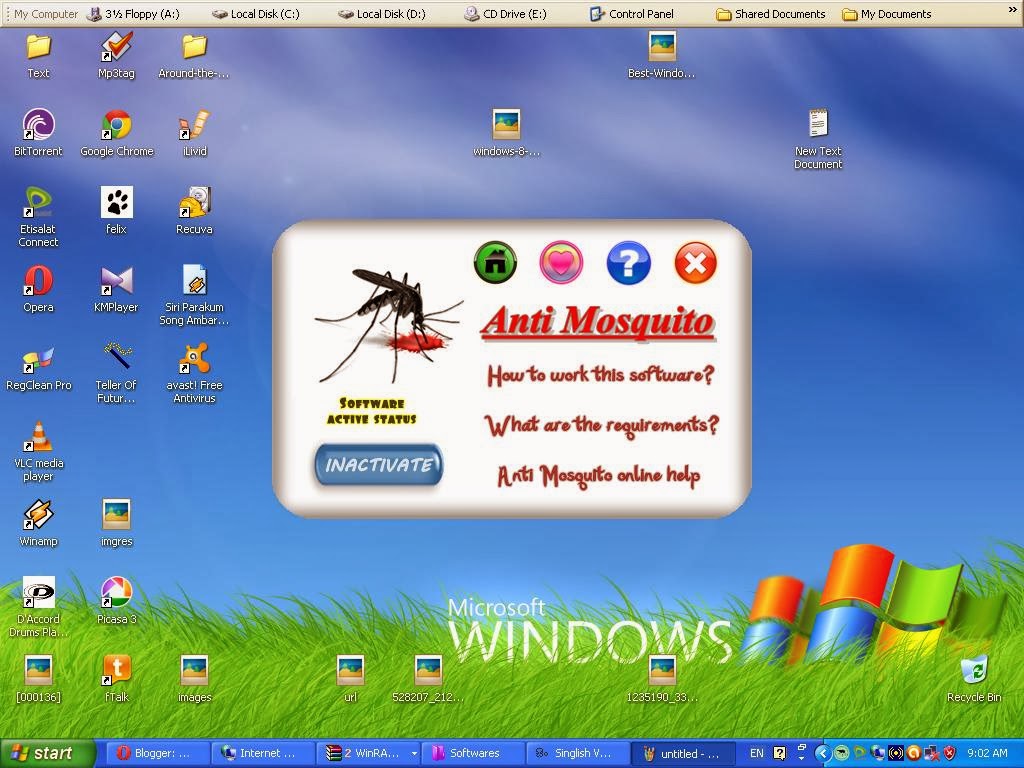
Task: Click the green home icon in Anti Mosquito
Action: click(495, 263)
